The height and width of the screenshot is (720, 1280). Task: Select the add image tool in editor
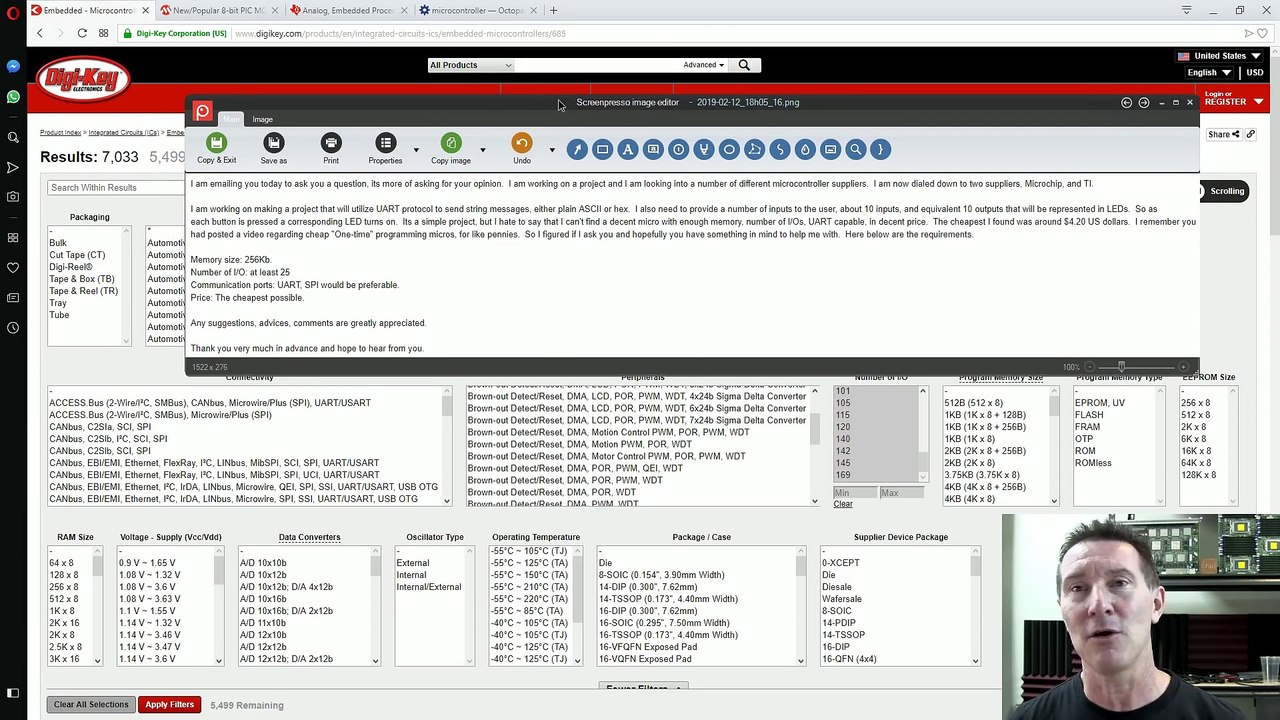pos(830,149)
